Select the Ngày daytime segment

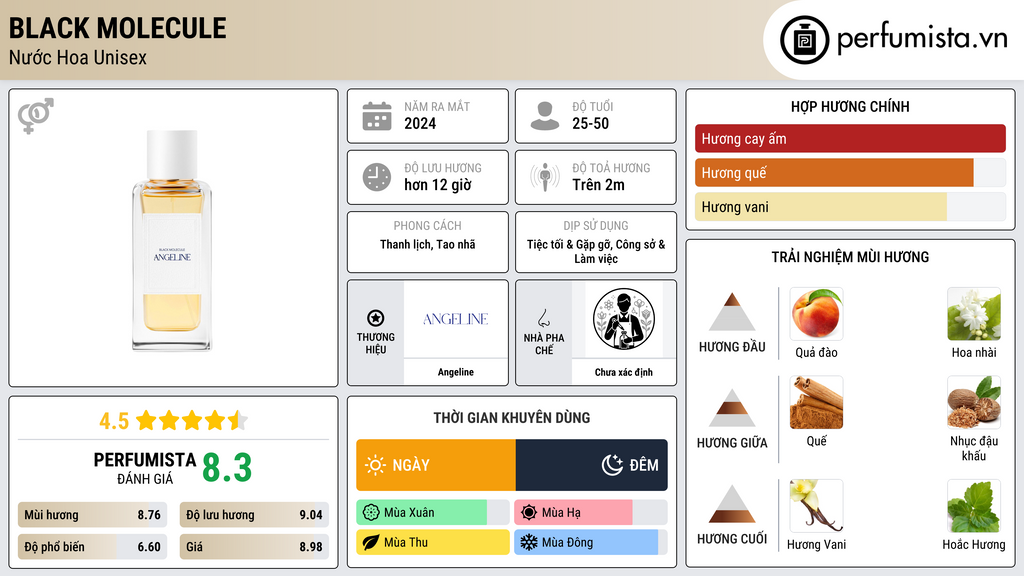pos(436,465)
